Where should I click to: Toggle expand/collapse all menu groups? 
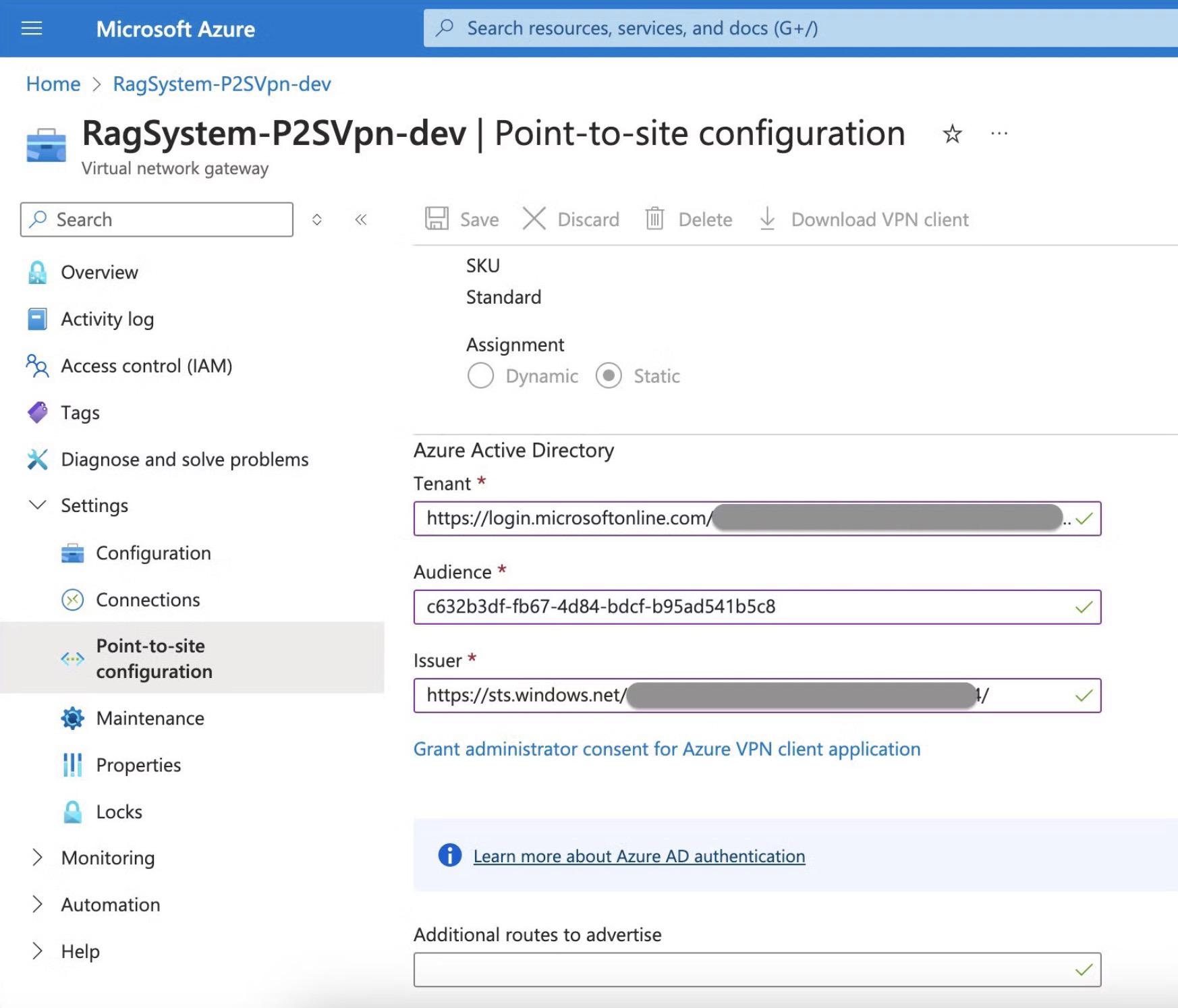coord(316,219)
